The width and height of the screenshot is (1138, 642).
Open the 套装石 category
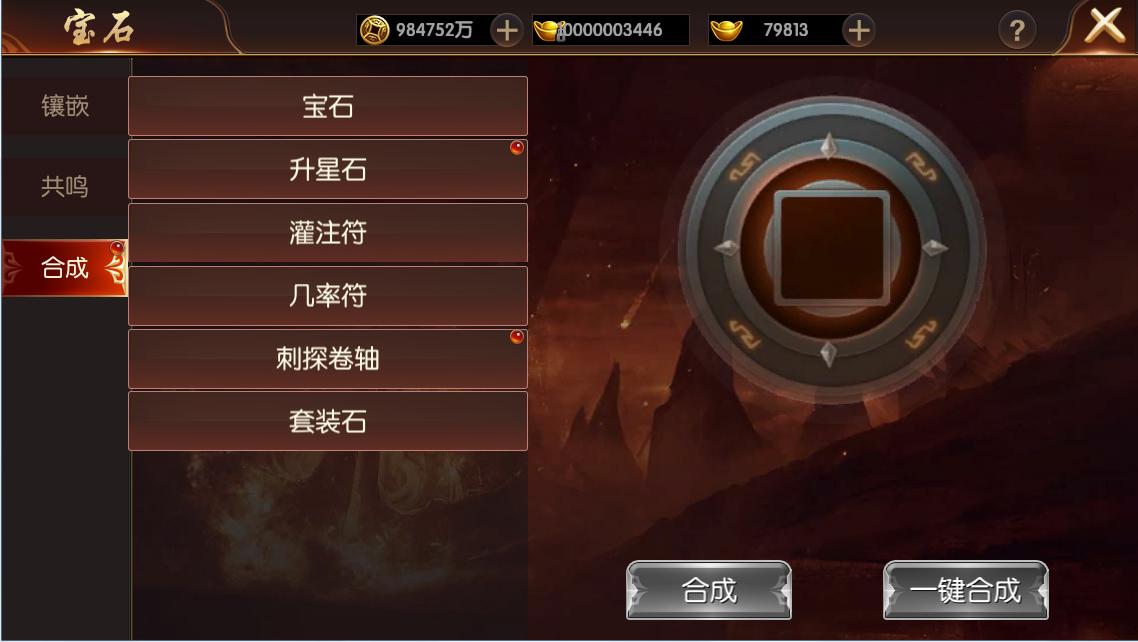click(328, 421)
